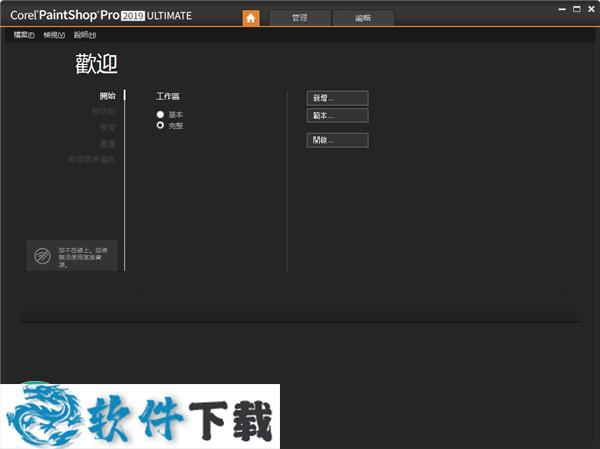
Task: Switch to the 管理 tab
Action: [299, 18]
